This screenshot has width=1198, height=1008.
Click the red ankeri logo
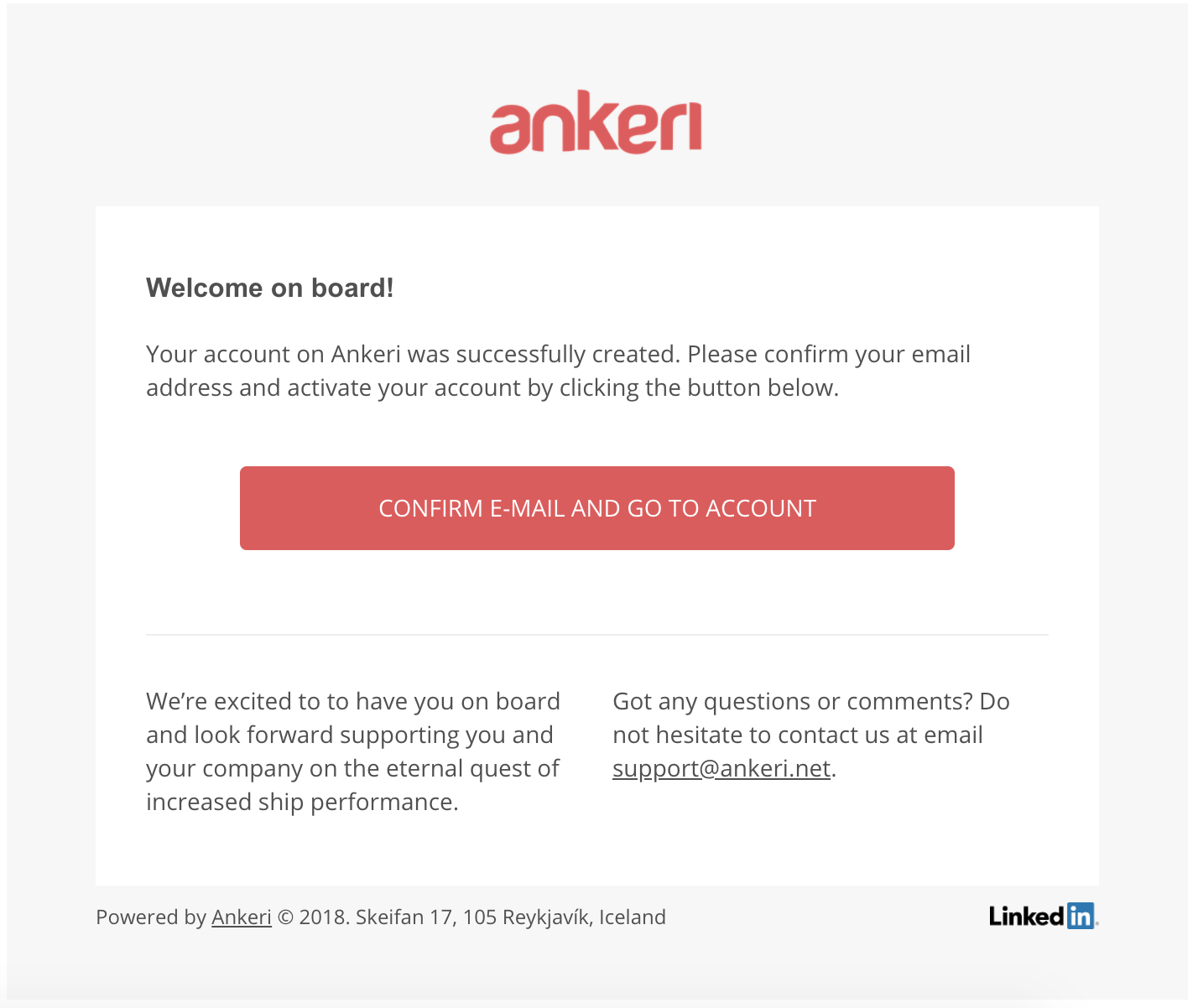click(x=596, y=122)
